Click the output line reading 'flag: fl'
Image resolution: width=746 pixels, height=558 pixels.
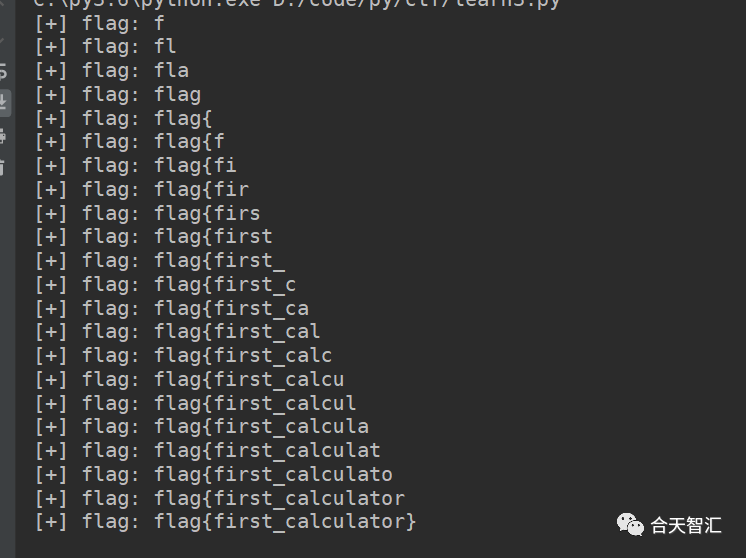[105, 47]
